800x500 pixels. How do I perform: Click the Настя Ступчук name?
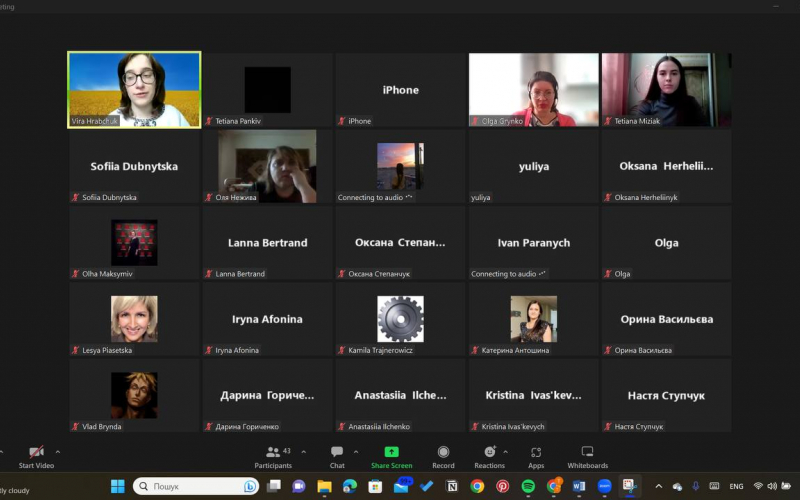666,395
